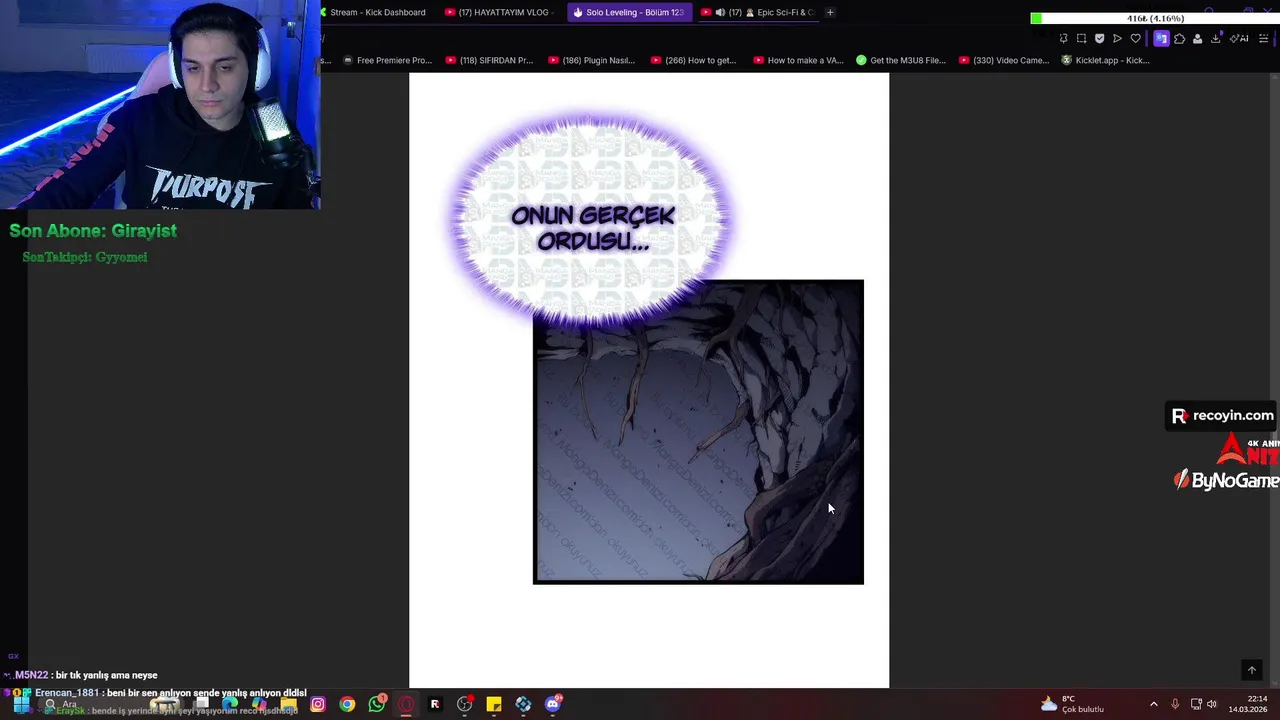Click the send flow arrow icon
The image size is (1280, 720).
[x=1117, y=39]
